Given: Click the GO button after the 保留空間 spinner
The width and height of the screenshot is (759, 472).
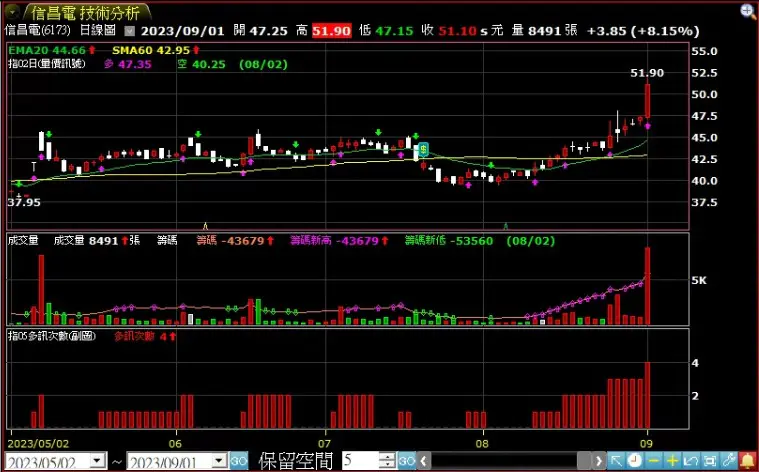Looking at the screenshot, I should point(407,460).
